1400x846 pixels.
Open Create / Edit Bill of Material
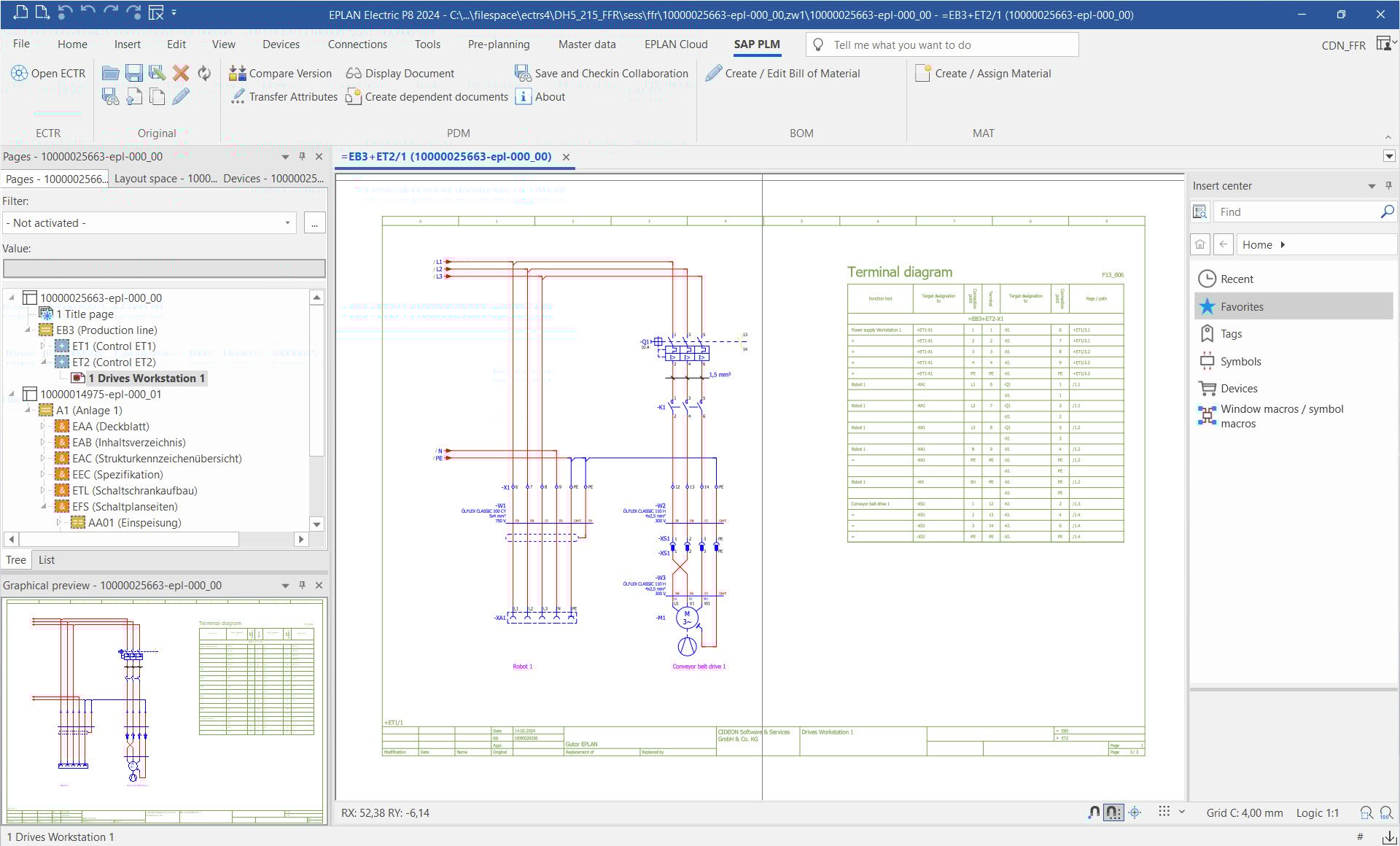click(783, 73)
